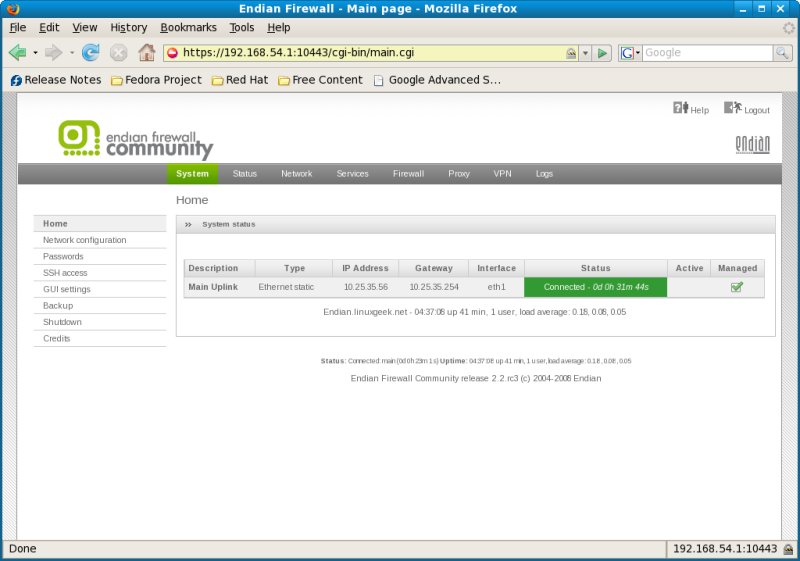Click the search magnifier icon

782,53
